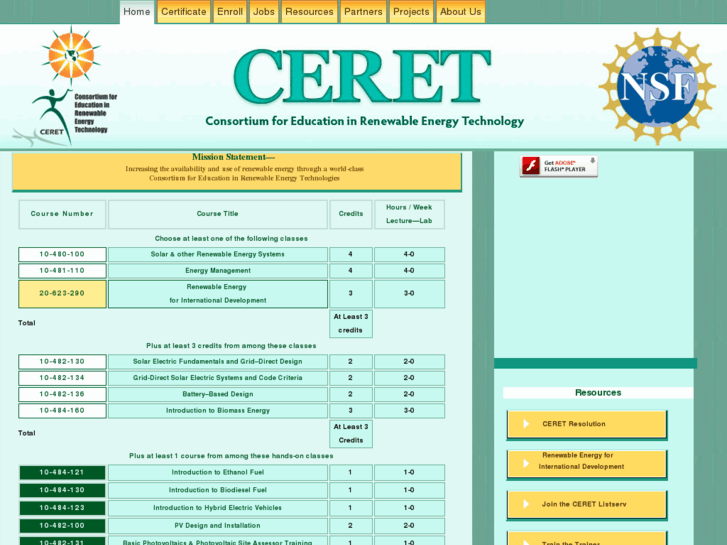Open the Home tab
Image resolution: width=727 pixels, height=545 pixels.
click(x=137, y=12)
